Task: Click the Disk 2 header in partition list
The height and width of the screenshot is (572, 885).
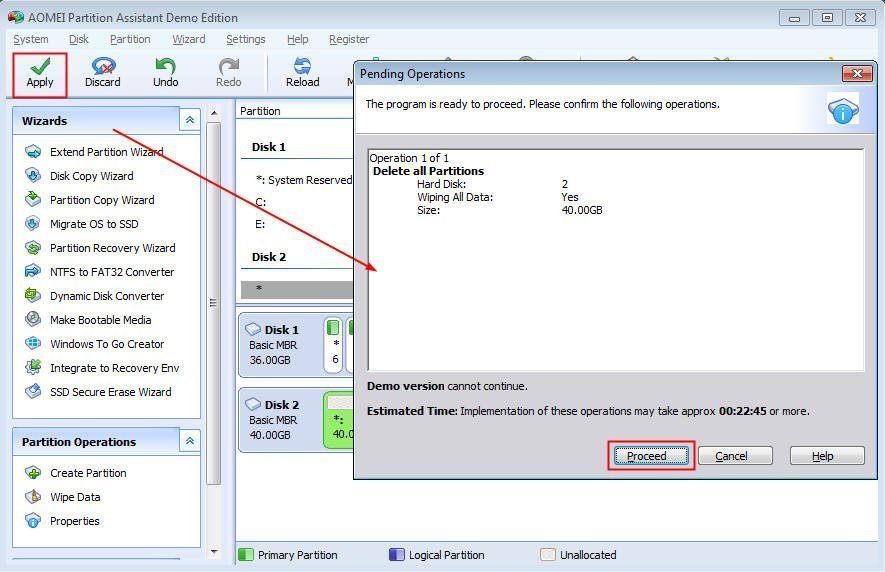Action: (269, 257)
